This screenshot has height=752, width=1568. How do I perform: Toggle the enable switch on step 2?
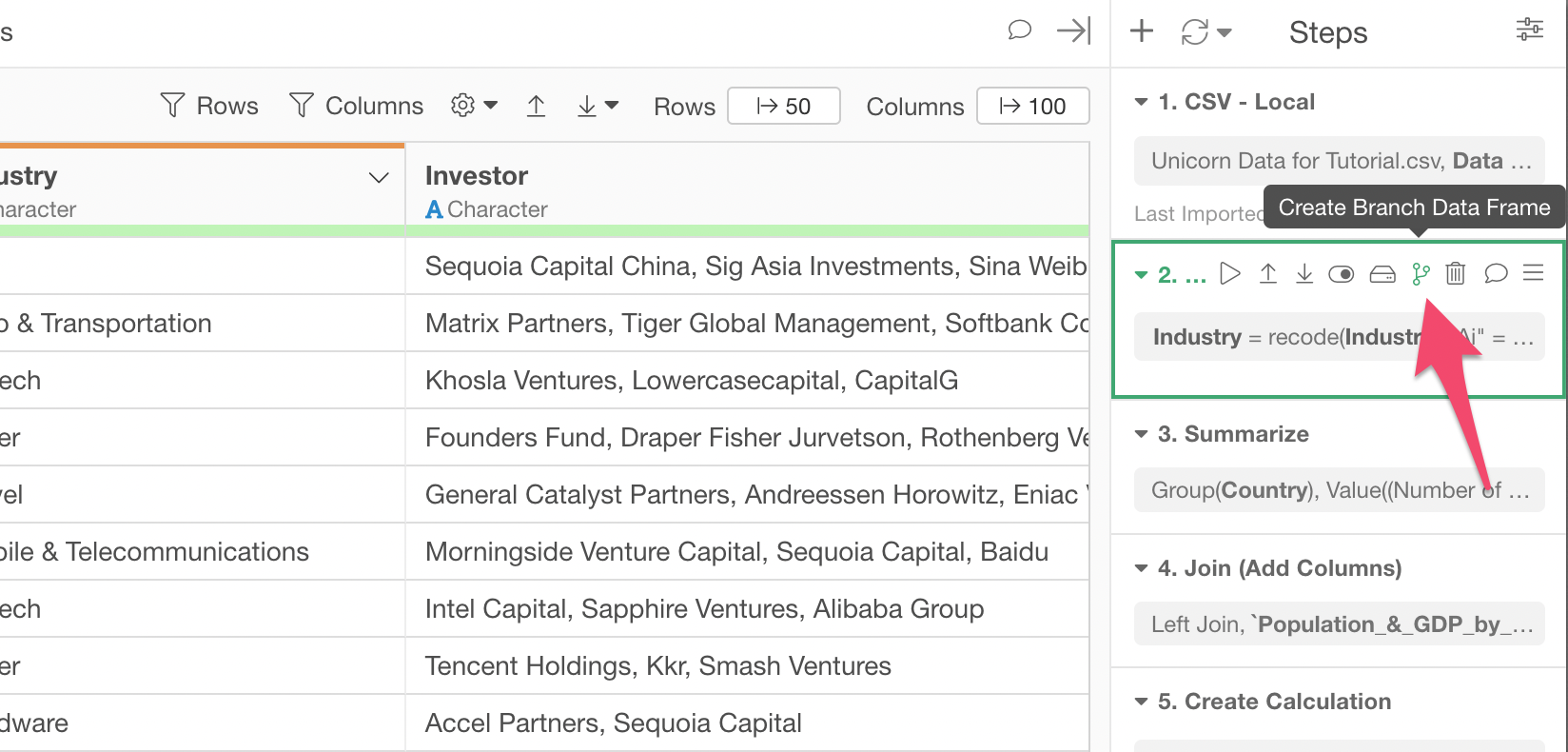(x=1341, y=275)
